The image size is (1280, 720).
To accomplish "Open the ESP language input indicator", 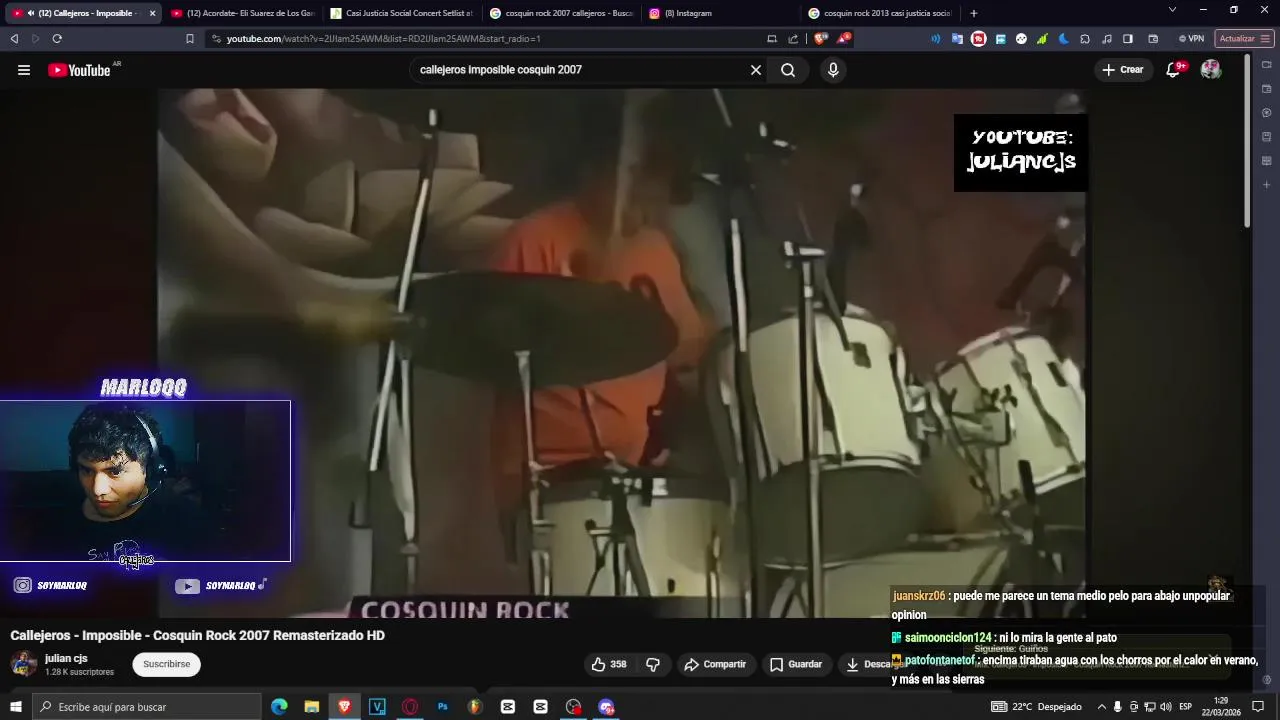I will click(x=1186, y=707).
